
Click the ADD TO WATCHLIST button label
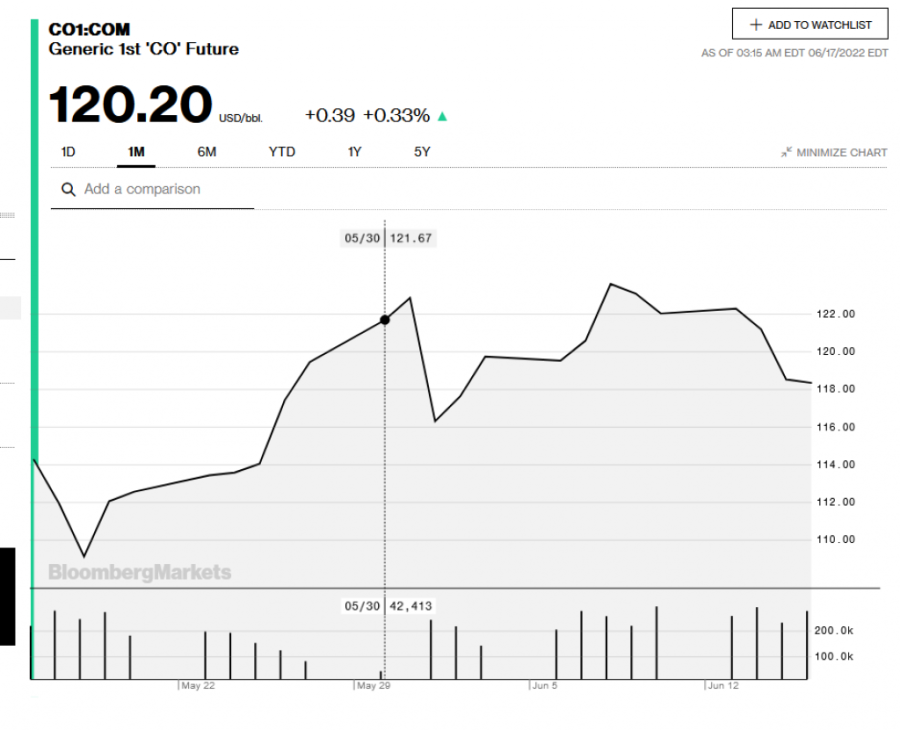819,25
